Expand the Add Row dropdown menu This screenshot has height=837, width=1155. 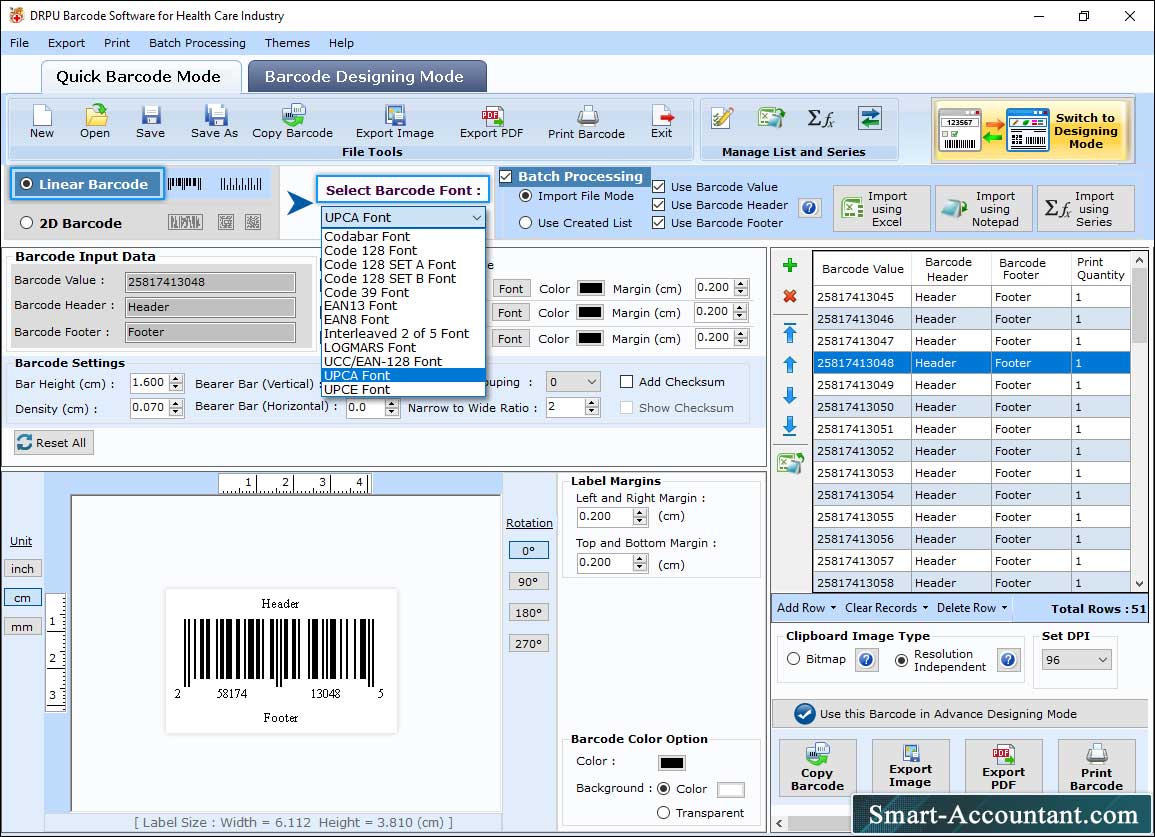pyautogui.click(x=807, y=609)
